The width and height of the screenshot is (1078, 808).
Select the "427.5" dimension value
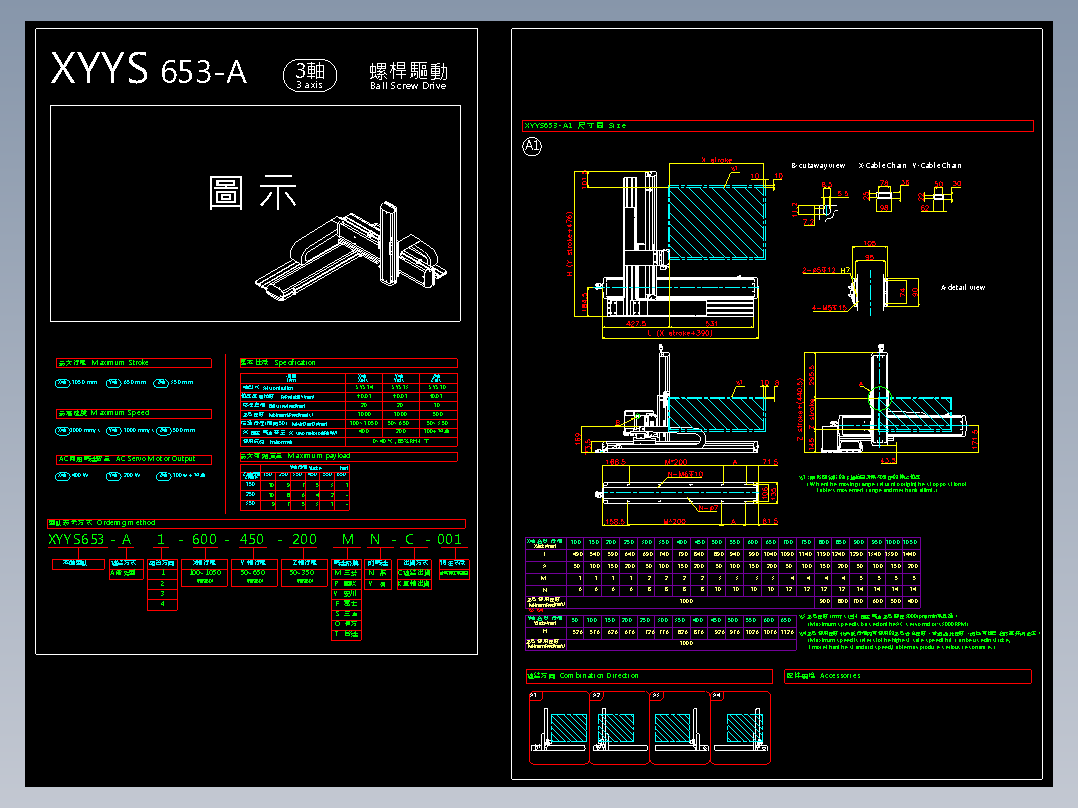(x=636, y=323)
